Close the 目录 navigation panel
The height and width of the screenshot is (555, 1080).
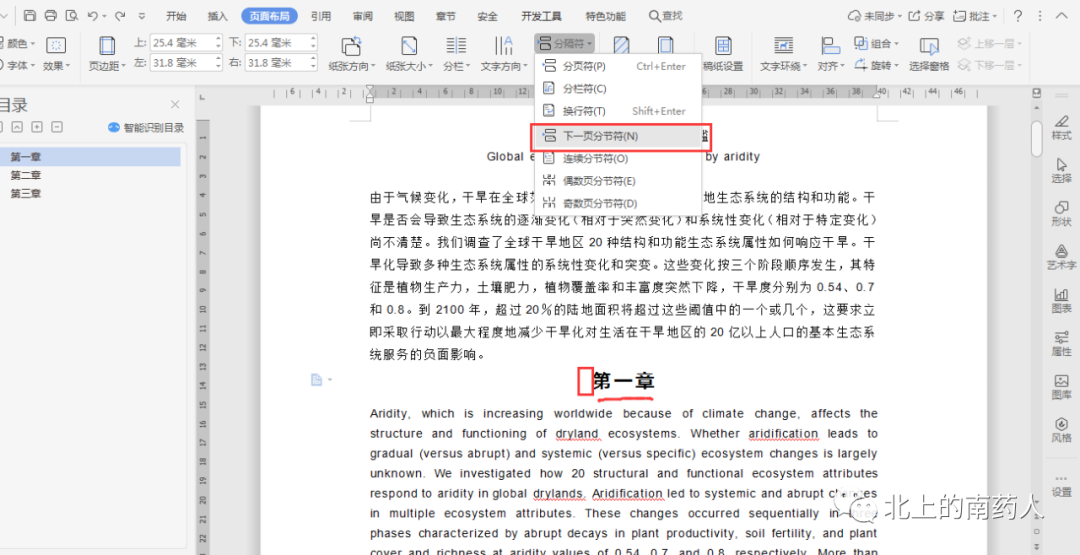tap(175, 105)
